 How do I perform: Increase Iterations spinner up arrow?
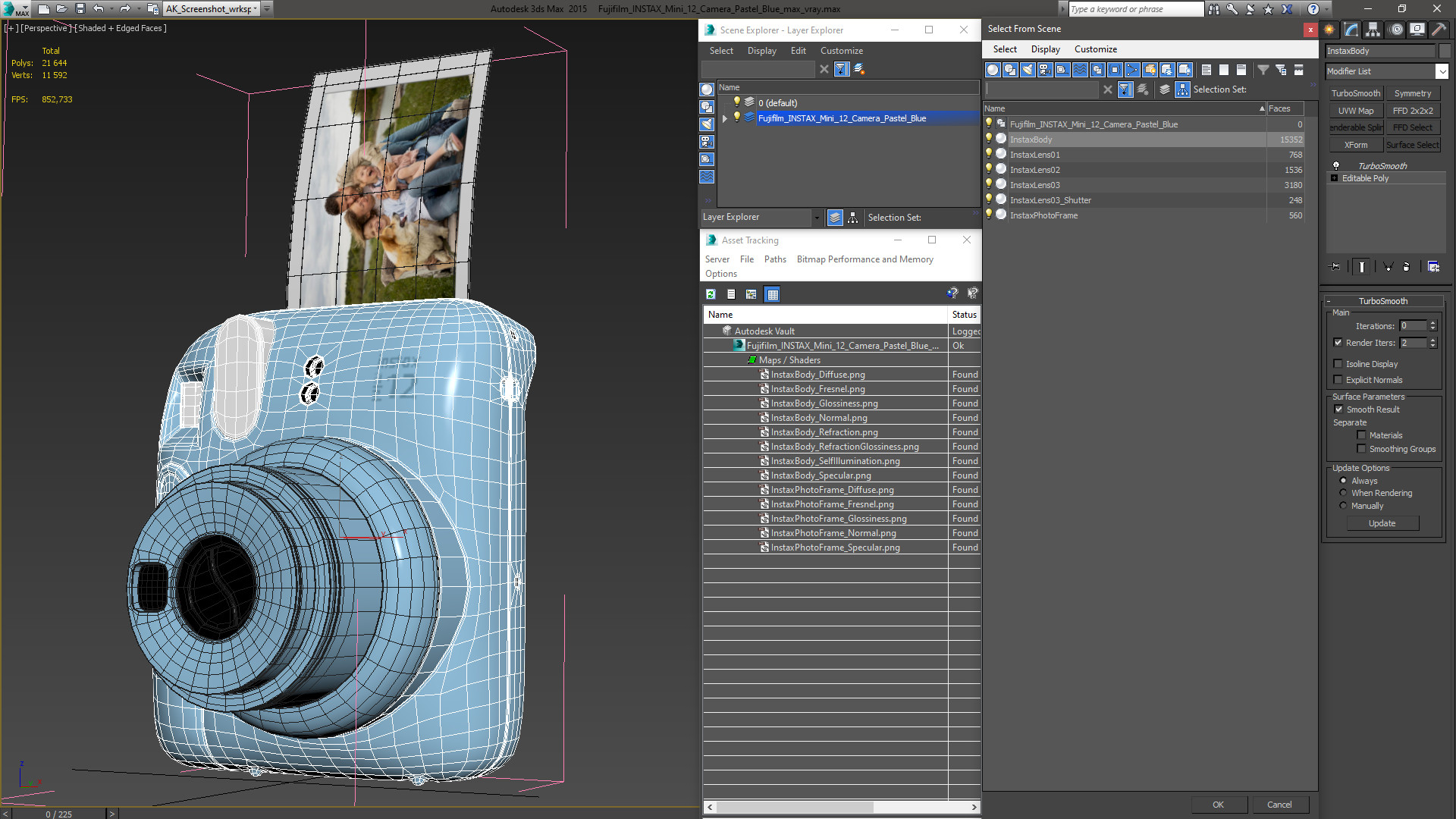(1433, 323)
